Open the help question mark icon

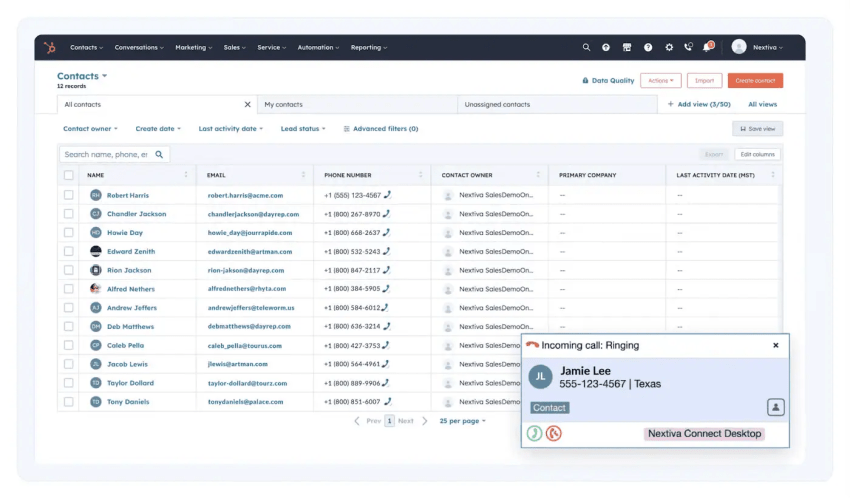coord(648,48)
